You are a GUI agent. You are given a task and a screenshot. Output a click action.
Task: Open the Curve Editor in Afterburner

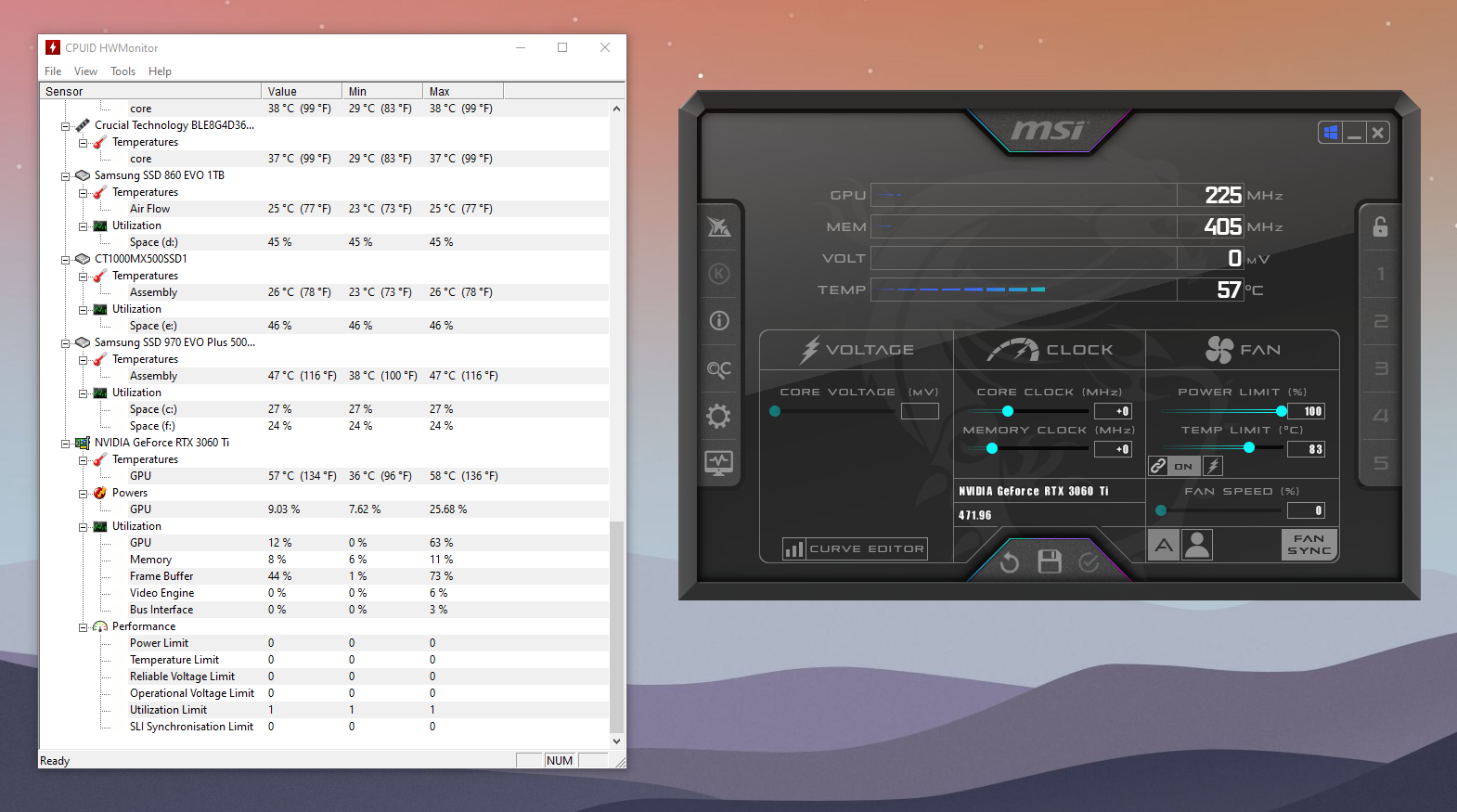point(855,548)
